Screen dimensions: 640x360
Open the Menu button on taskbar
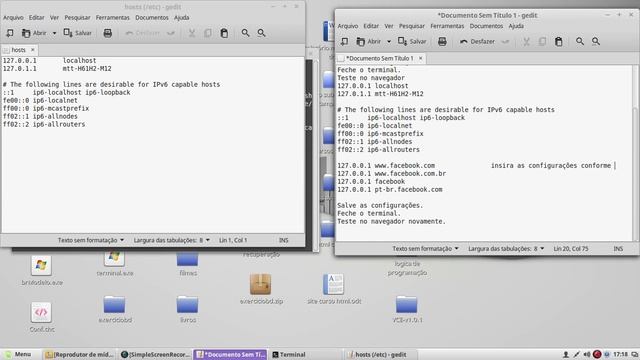tap(18, 354)
